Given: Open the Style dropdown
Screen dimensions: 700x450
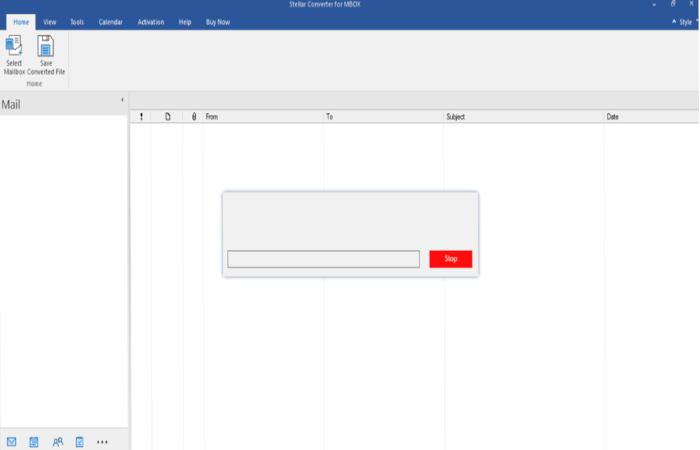Looking at the screenshot, I should pos(685,22).
